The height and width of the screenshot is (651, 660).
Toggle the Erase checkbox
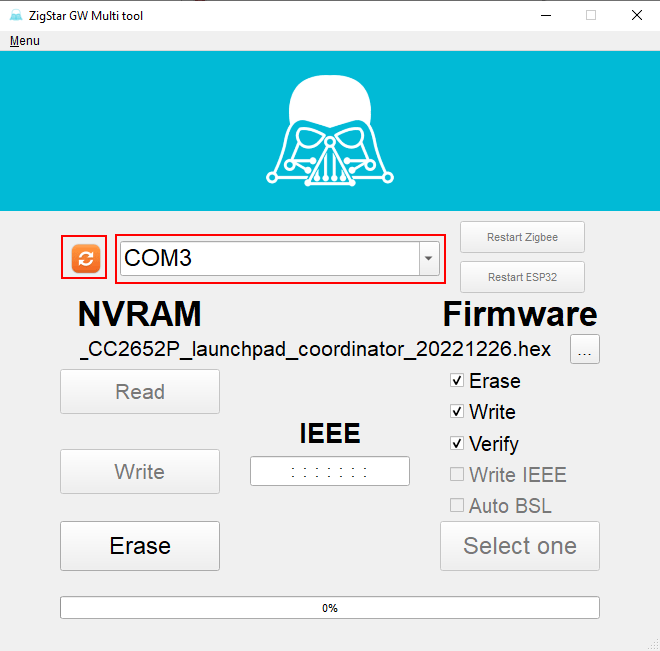point(457,381)
